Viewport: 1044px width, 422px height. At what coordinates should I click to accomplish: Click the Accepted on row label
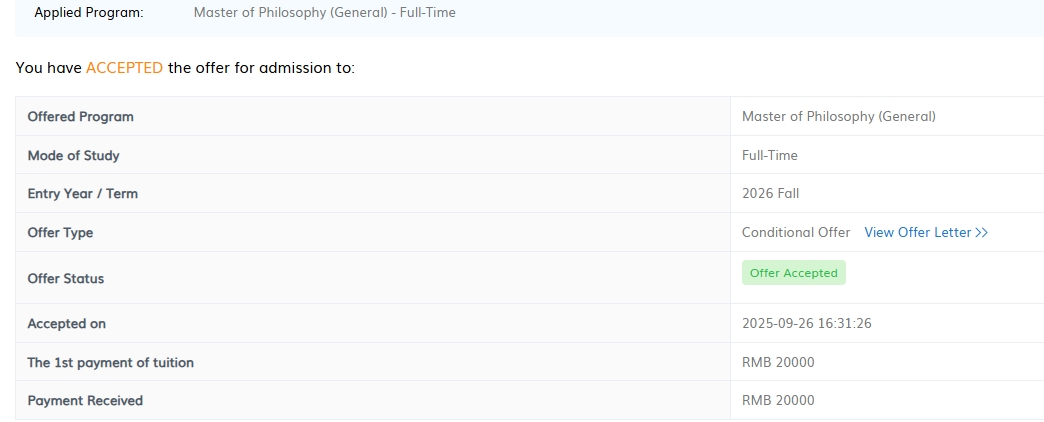click(x=66, y=323)
